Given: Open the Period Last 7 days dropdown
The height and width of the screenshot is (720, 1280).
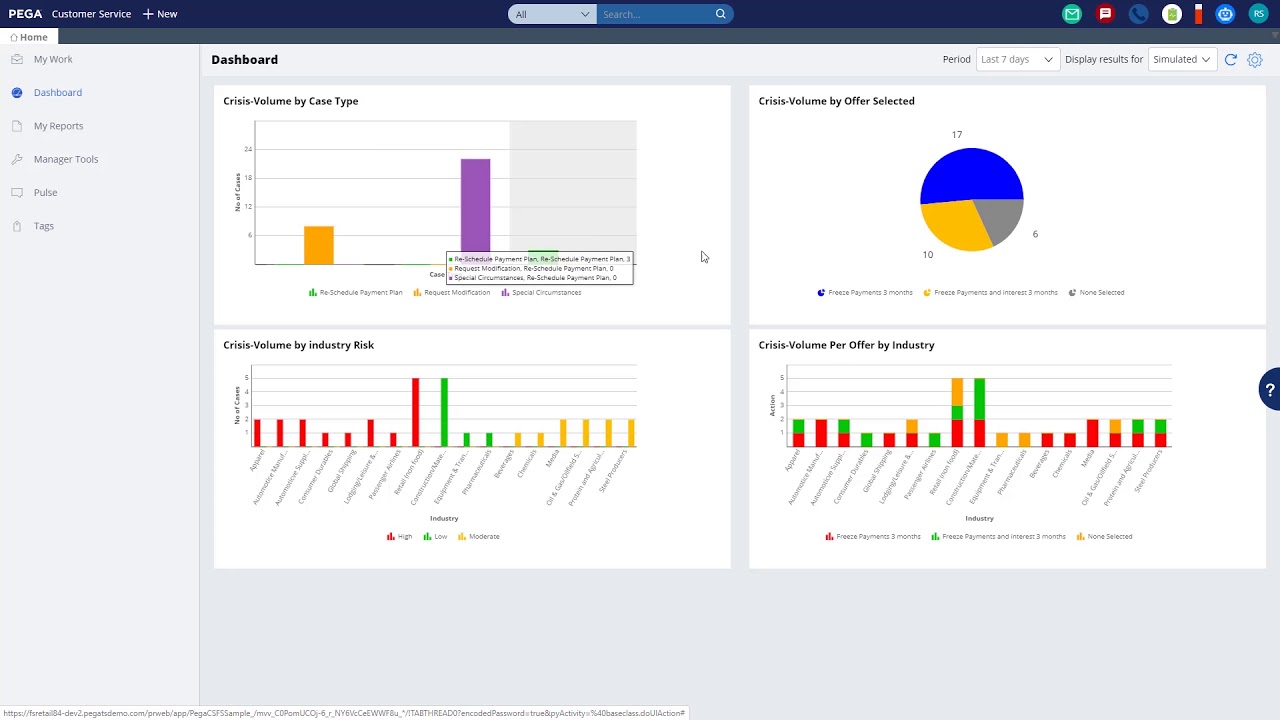Looking at the screenshot, I should pyautogui.click(x=1017, y=59).
